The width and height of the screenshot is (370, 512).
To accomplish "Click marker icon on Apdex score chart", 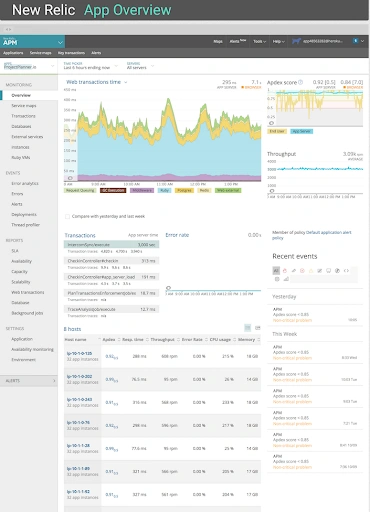I will coord(271,123).
